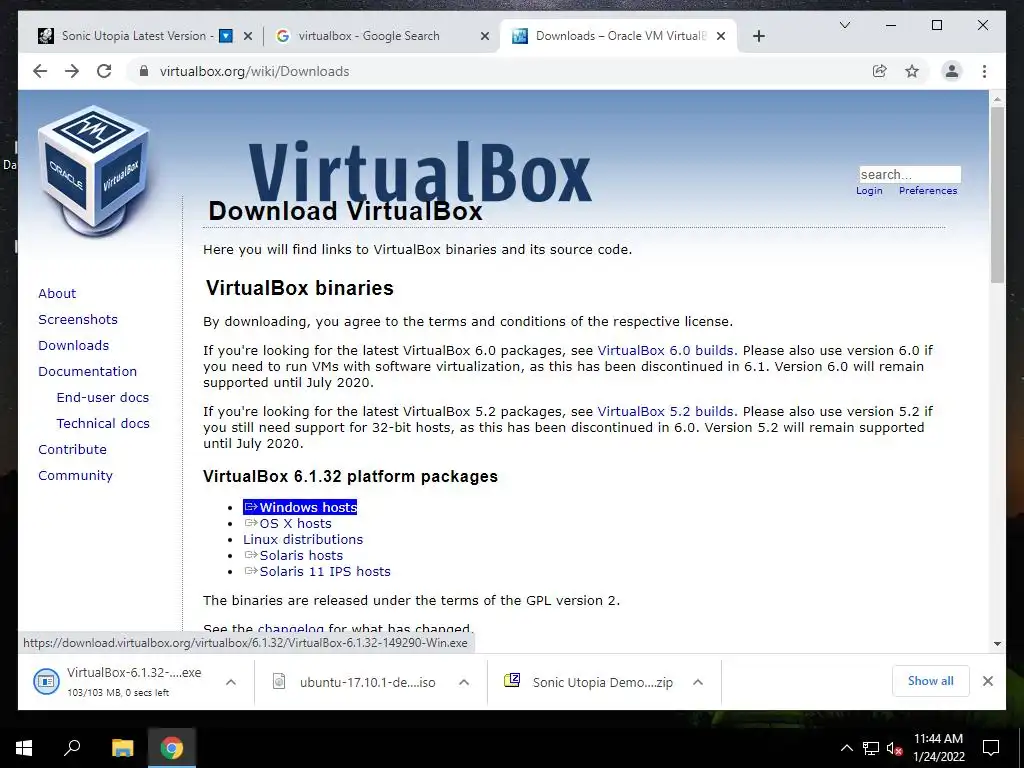Open the Screenshots sidebar link
This screenshot has height=768, width=1024.
(78, 319)
